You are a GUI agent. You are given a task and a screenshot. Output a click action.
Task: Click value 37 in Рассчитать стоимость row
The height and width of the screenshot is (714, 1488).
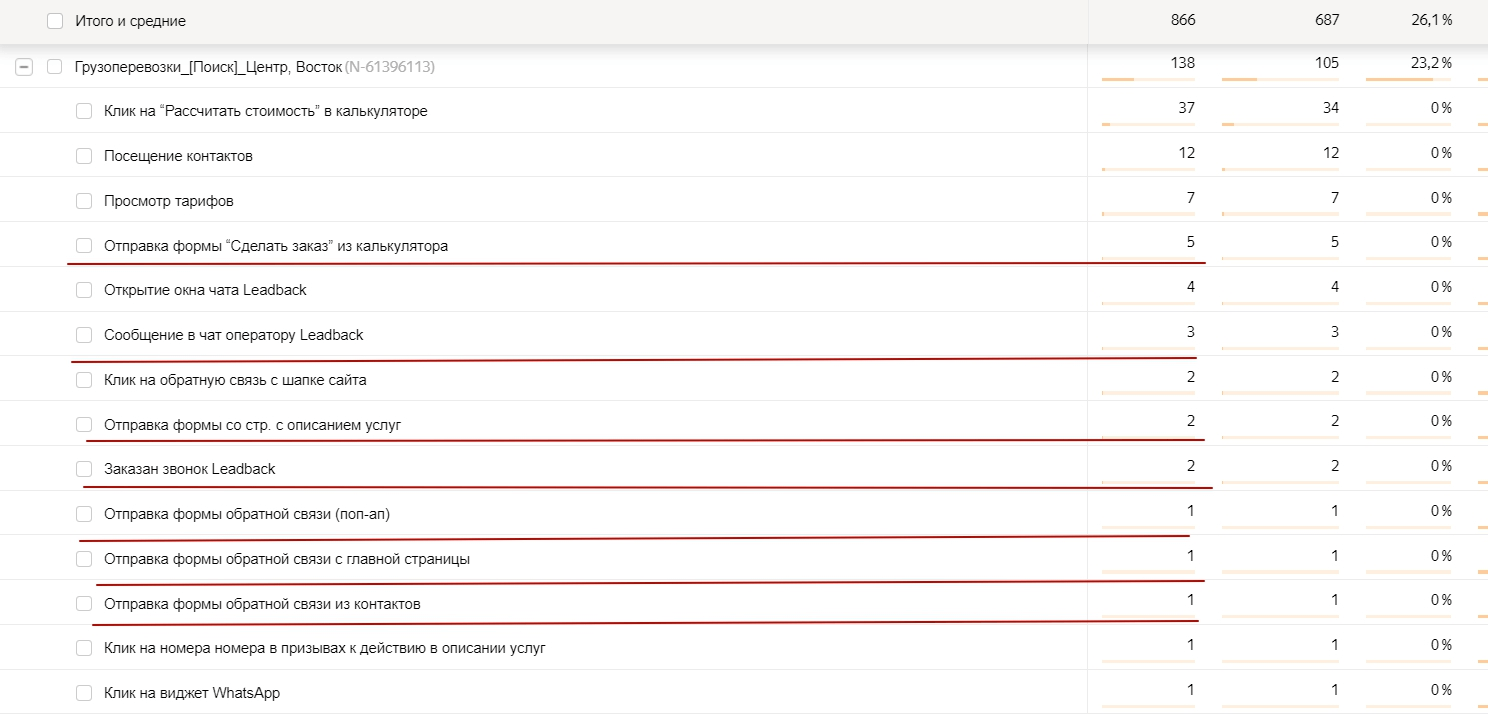click(1186, 108)
